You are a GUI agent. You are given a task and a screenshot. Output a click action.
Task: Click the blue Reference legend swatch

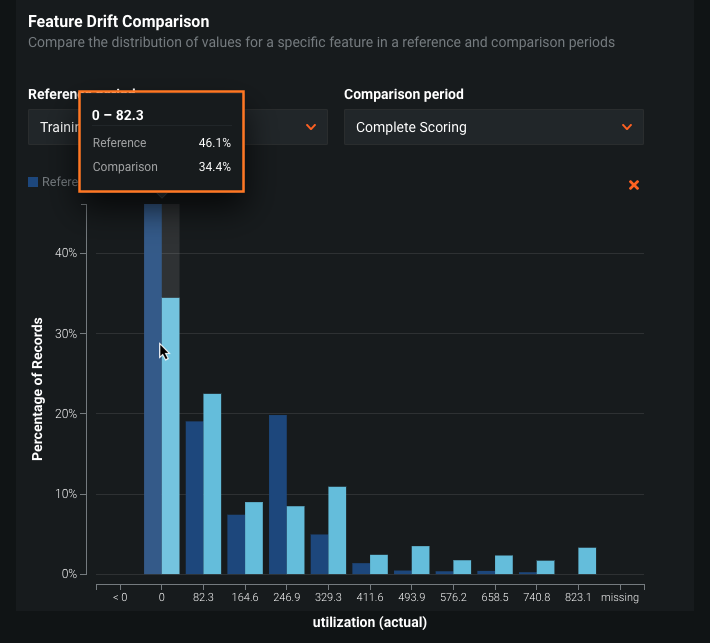[33, 182]
